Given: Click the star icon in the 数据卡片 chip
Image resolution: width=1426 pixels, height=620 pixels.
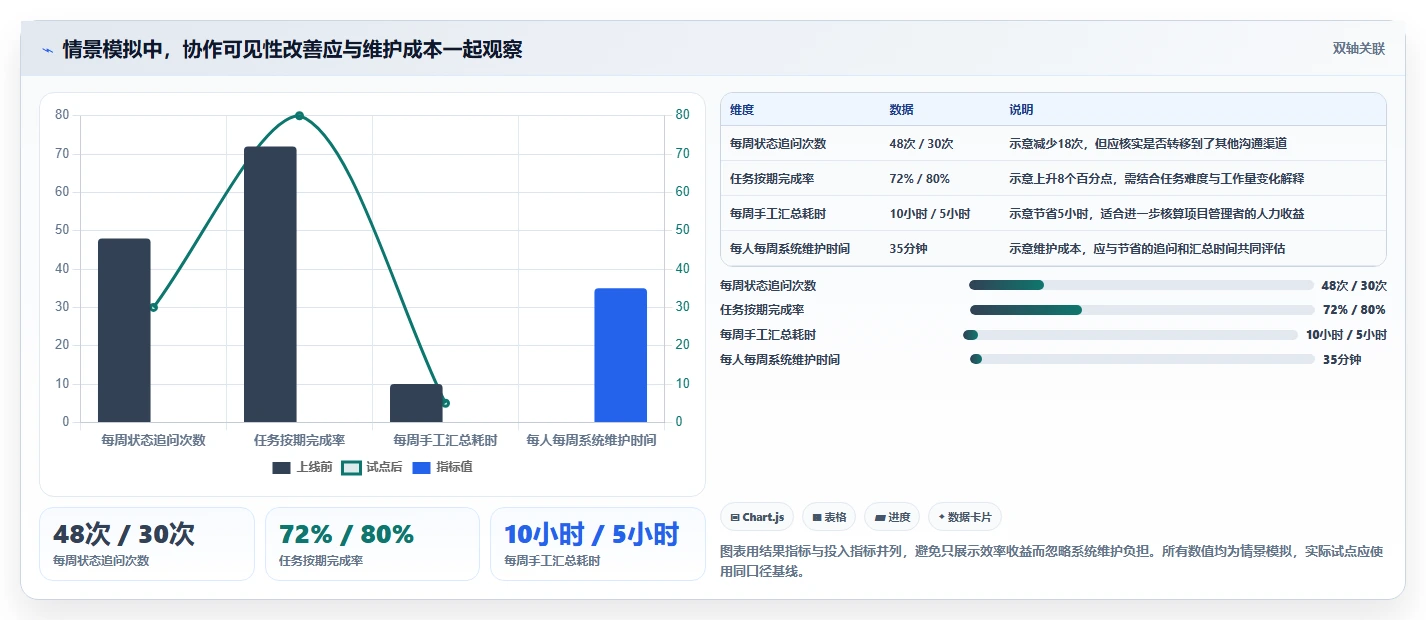Looking at the screenshot, I should click(941, 517).
